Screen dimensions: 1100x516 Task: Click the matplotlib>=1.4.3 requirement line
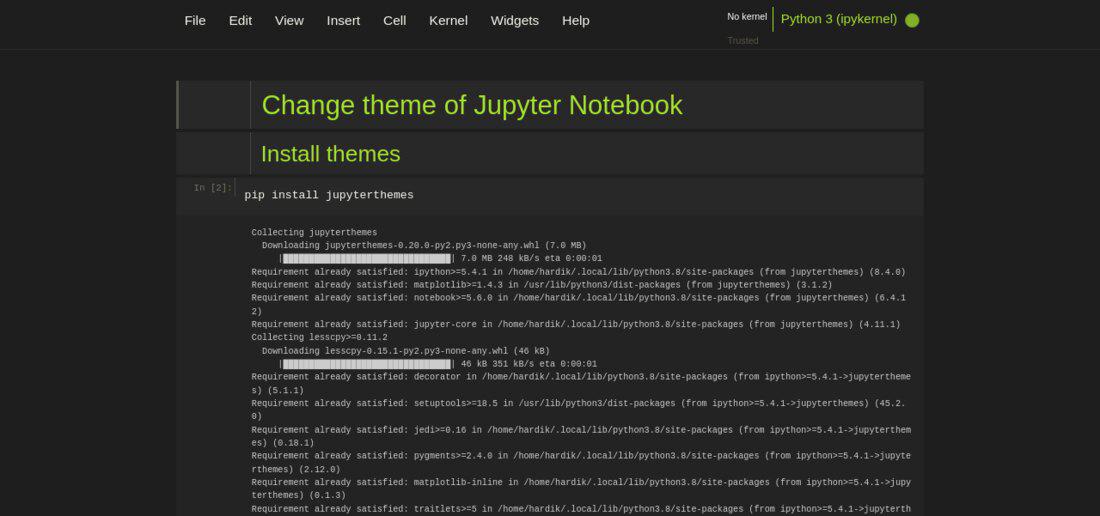[542, 285]
